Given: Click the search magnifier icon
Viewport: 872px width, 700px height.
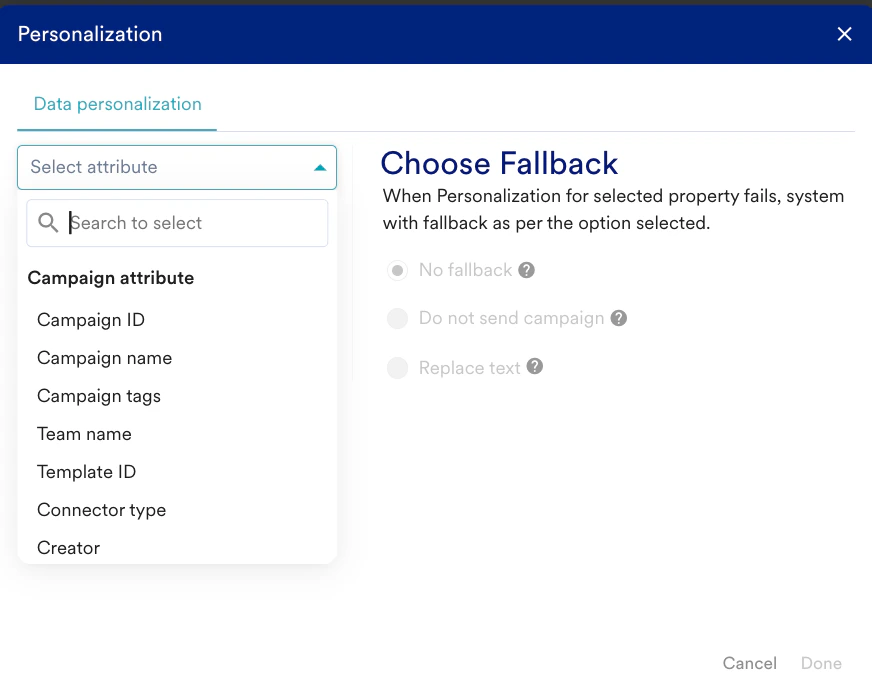Looking at the screenshot, I should coord(47,223).
